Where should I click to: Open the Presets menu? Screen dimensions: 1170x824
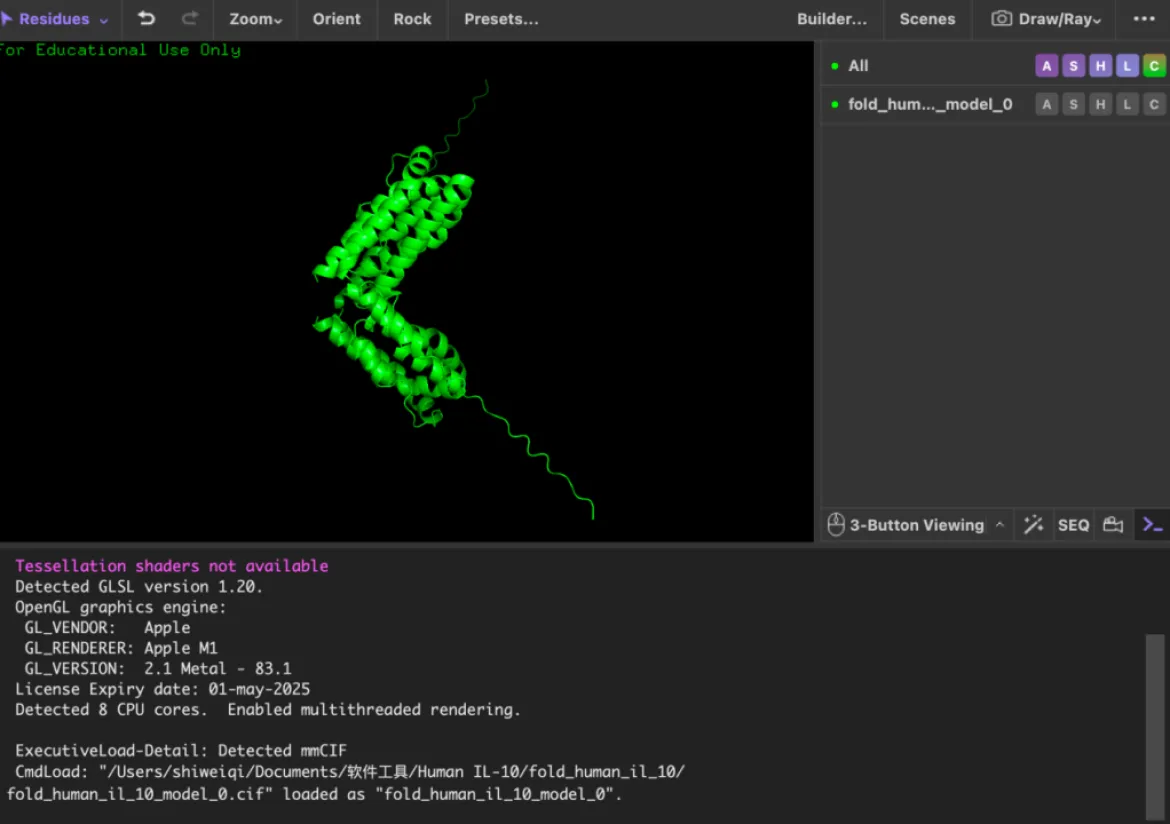click(x=501, y=19)
